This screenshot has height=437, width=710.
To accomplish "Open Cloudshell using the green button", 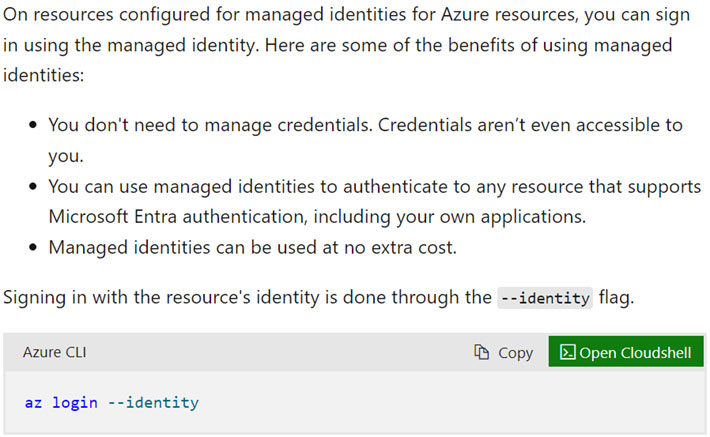I will coord(626,352).
